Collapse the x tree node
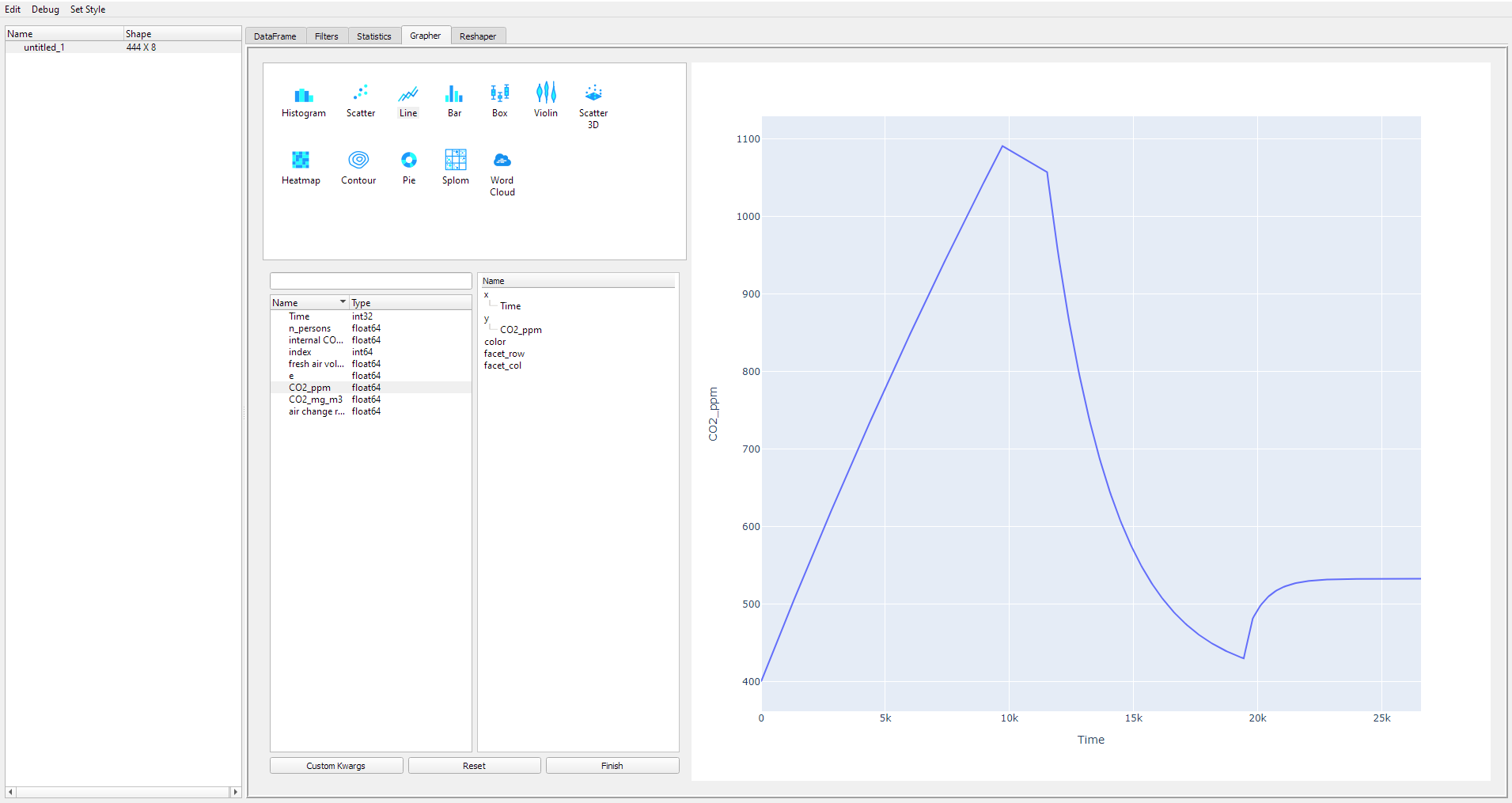This screenshot has width=1512, height=803. [x=486, y=295]
